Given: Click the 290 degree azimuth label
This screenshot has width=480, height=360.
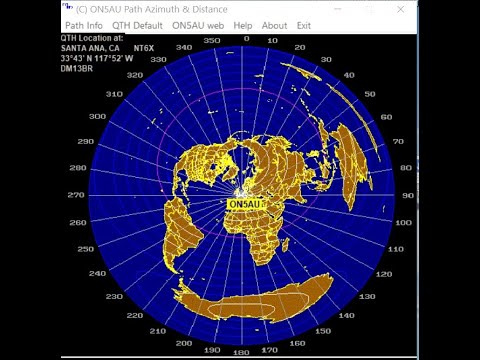Looking at the screenshot, I should 86,142.
